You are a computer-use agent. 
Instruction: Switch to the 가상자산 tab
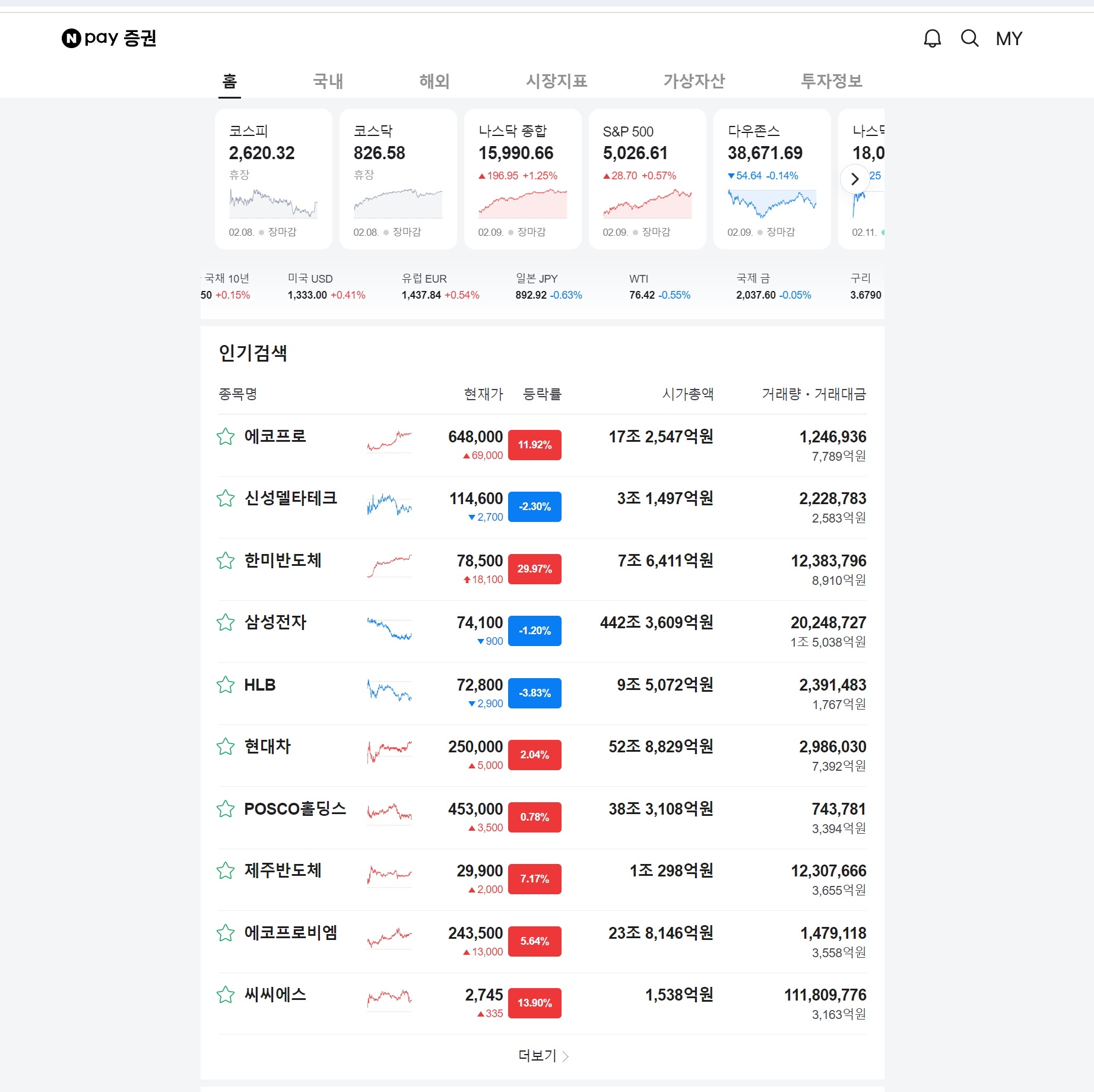694,81
